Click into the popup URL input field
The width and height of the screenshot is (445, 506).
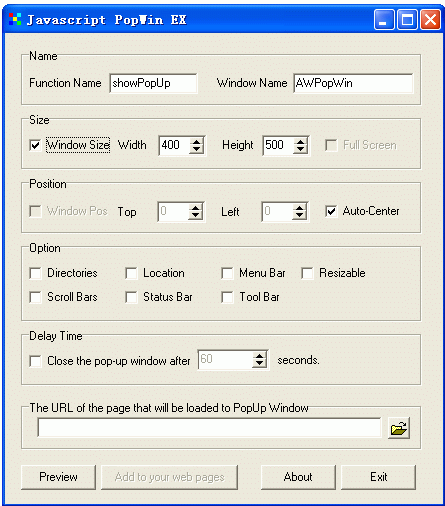click(x=209, y=427)
